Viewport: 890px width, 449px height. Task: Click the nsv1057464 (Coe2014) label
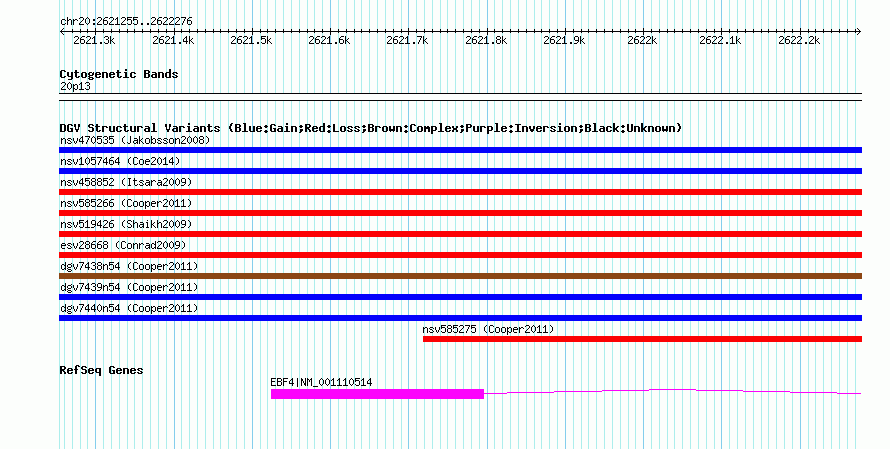click(x=120, y=161)
